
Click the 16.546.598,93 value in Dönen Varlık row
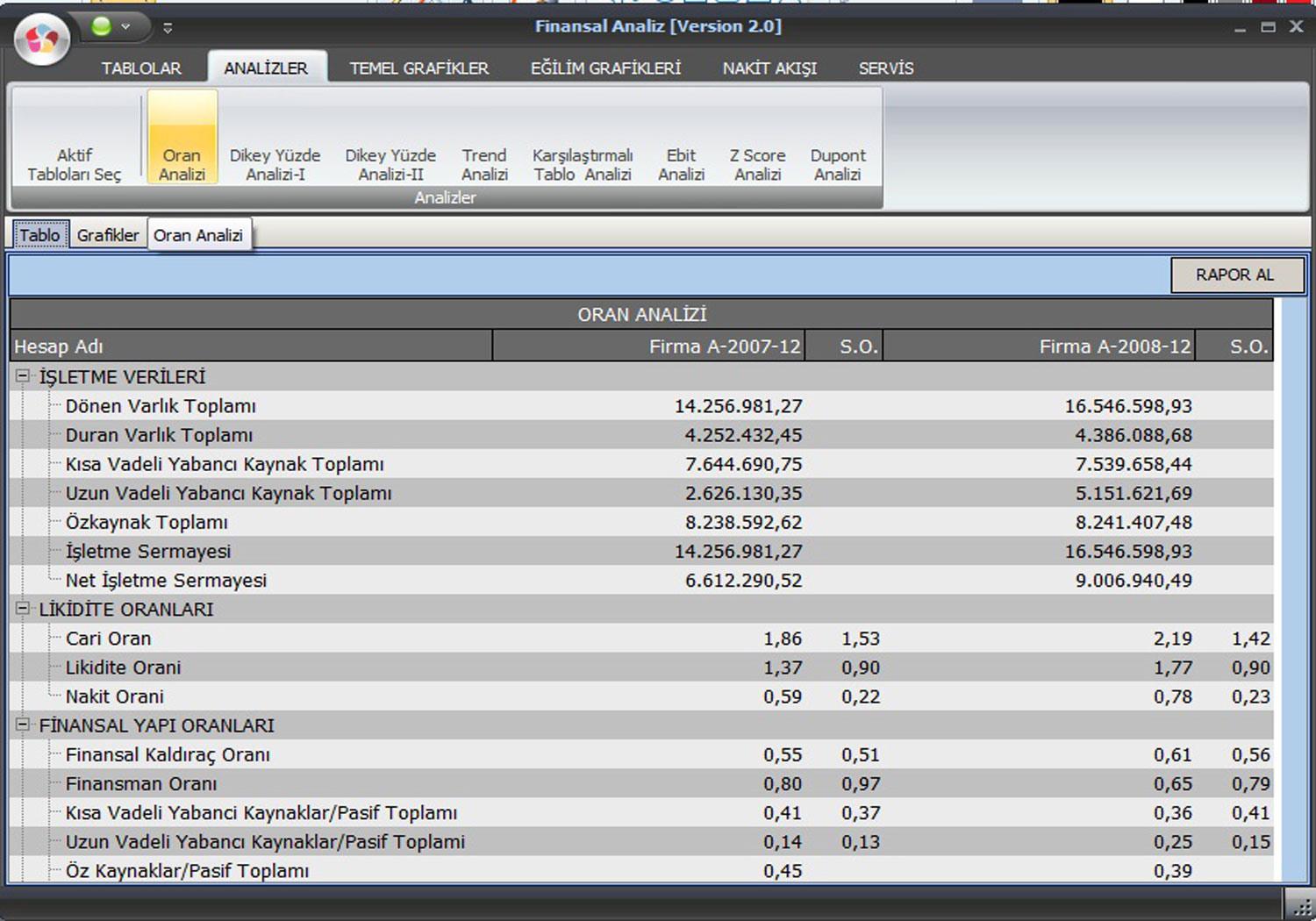[1128, 406]
